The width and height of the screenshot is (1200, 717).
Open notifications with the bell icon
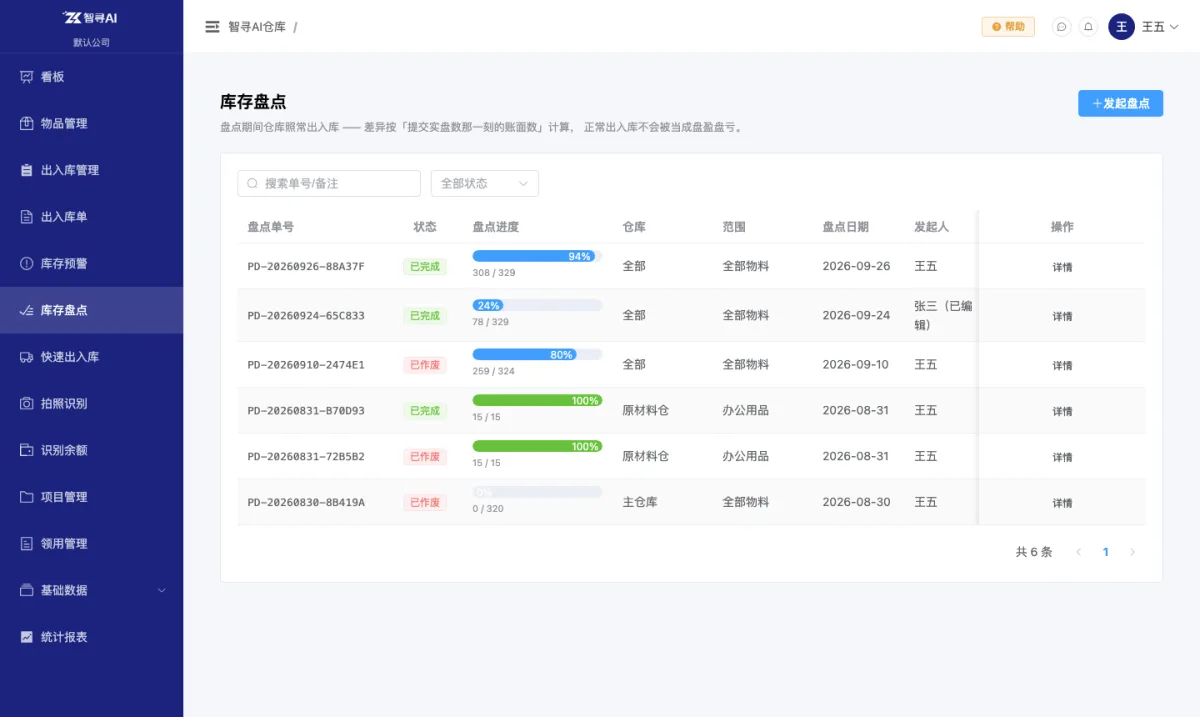(x=1089, y=27)
